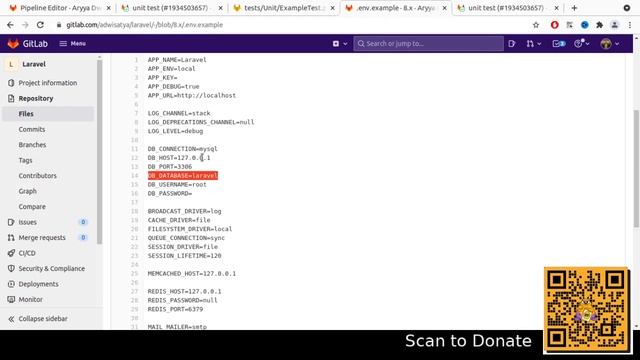Click the Monitor sidebar icon

[x=11, y=300]
